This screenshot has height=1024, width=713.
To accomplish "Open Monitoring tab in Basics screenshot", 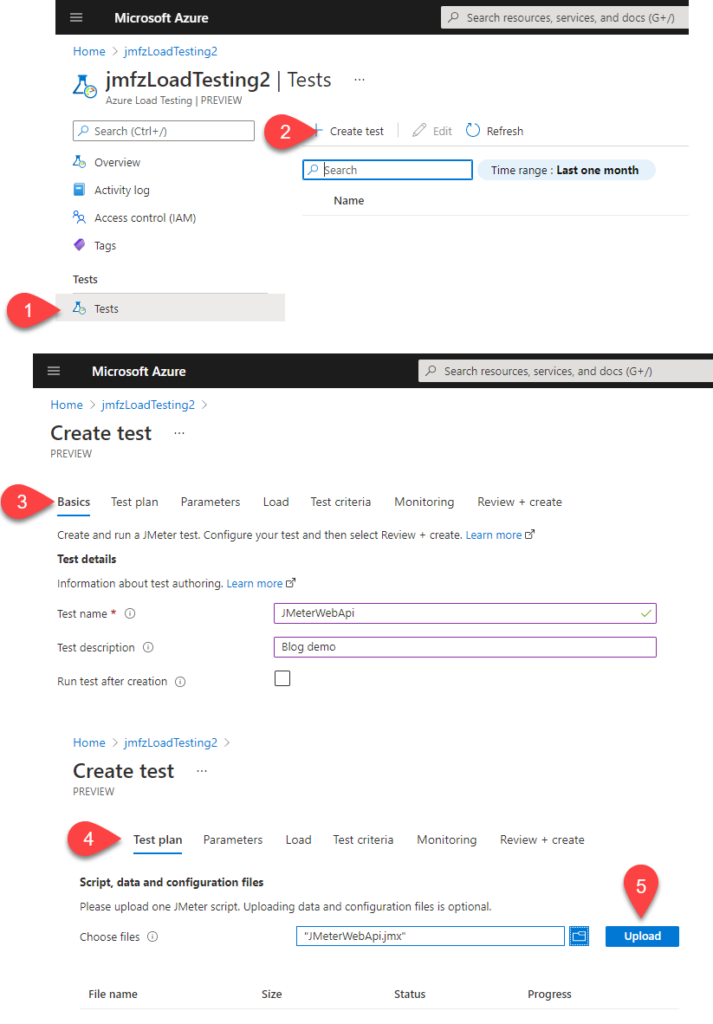I will point(424,502).
